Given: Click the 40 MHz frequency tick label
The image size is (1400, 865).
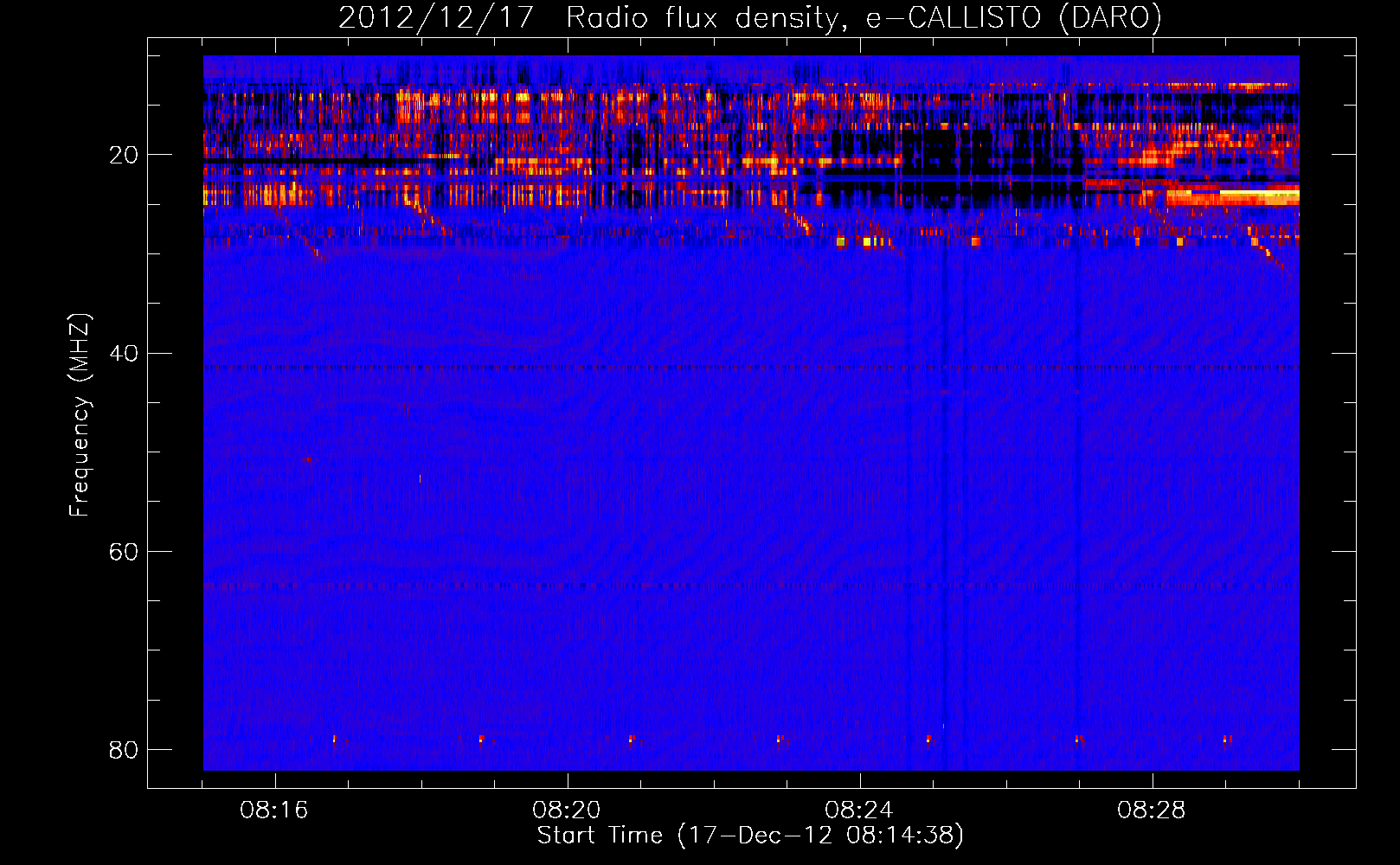Looking at the screenshot, I should [123, 354].
